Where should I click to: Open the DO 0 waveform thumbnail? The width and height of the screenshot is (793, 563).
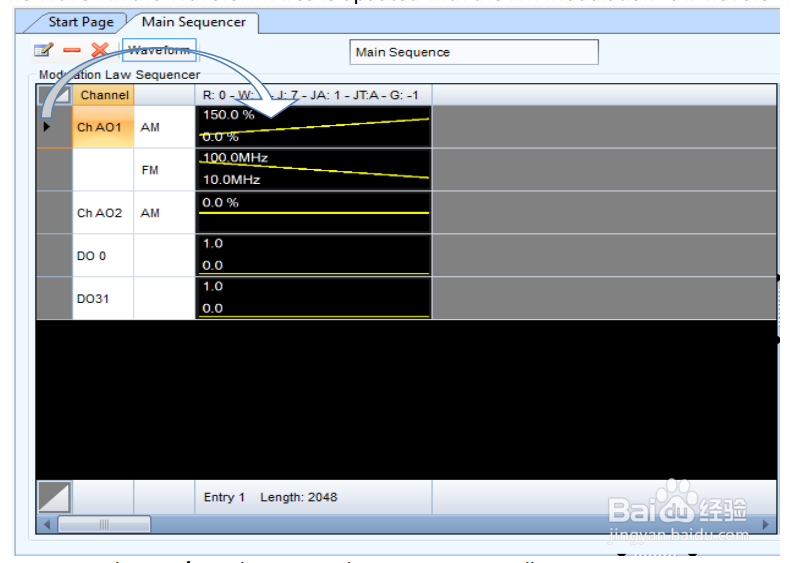pos(314,255)
